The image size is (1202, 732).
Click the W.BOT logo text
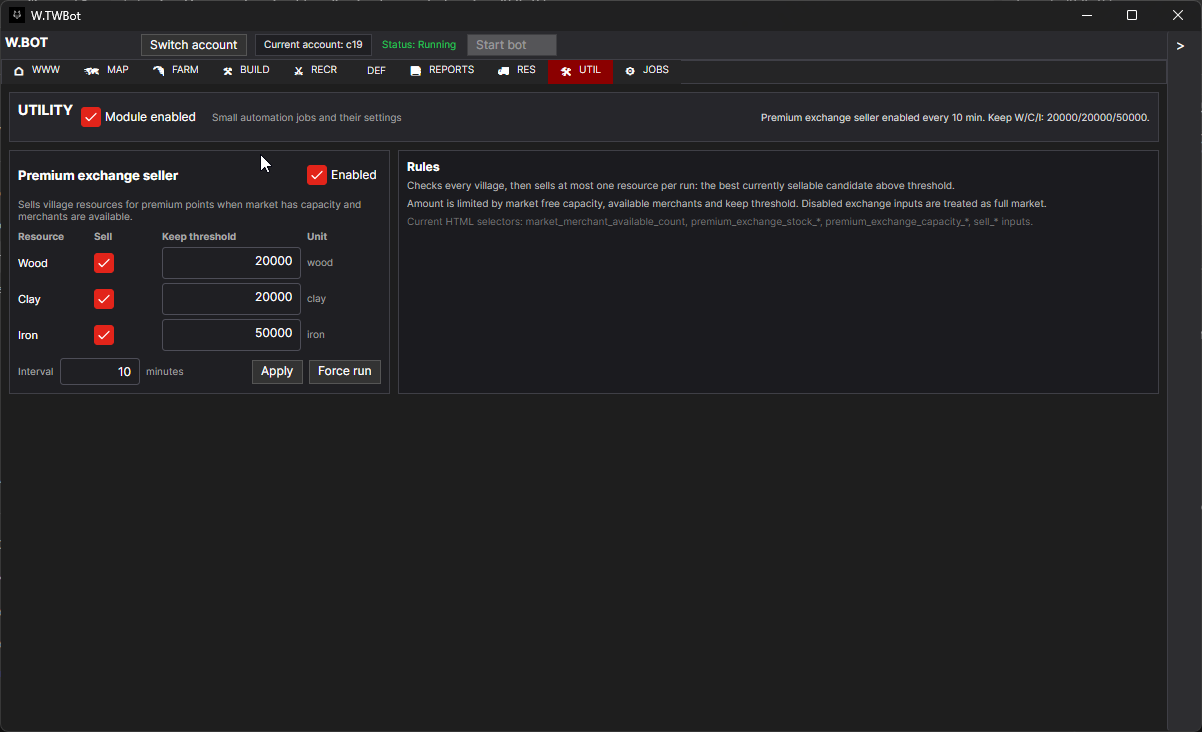pos(27,43)
